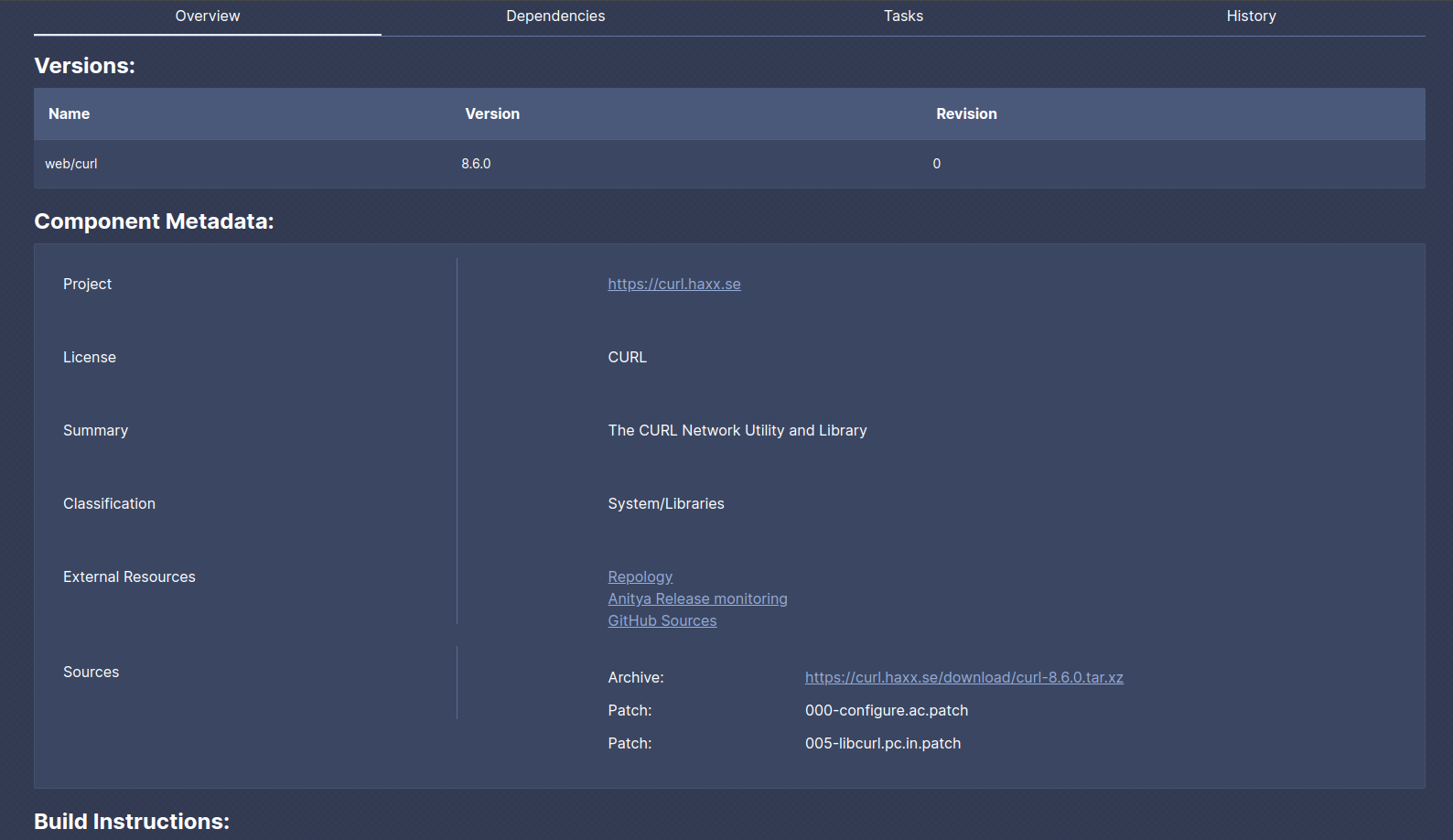Click the Component Metadata heading
This screenshot has height=840, width=1453.
(x=154, y=221)
